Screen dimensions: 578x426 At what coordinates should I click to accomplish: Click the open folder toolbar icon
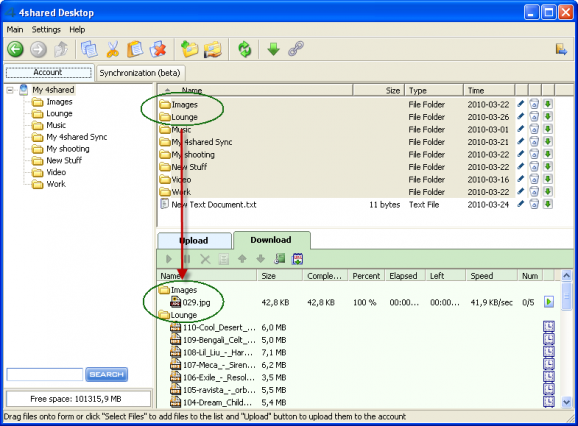[213, 49]
